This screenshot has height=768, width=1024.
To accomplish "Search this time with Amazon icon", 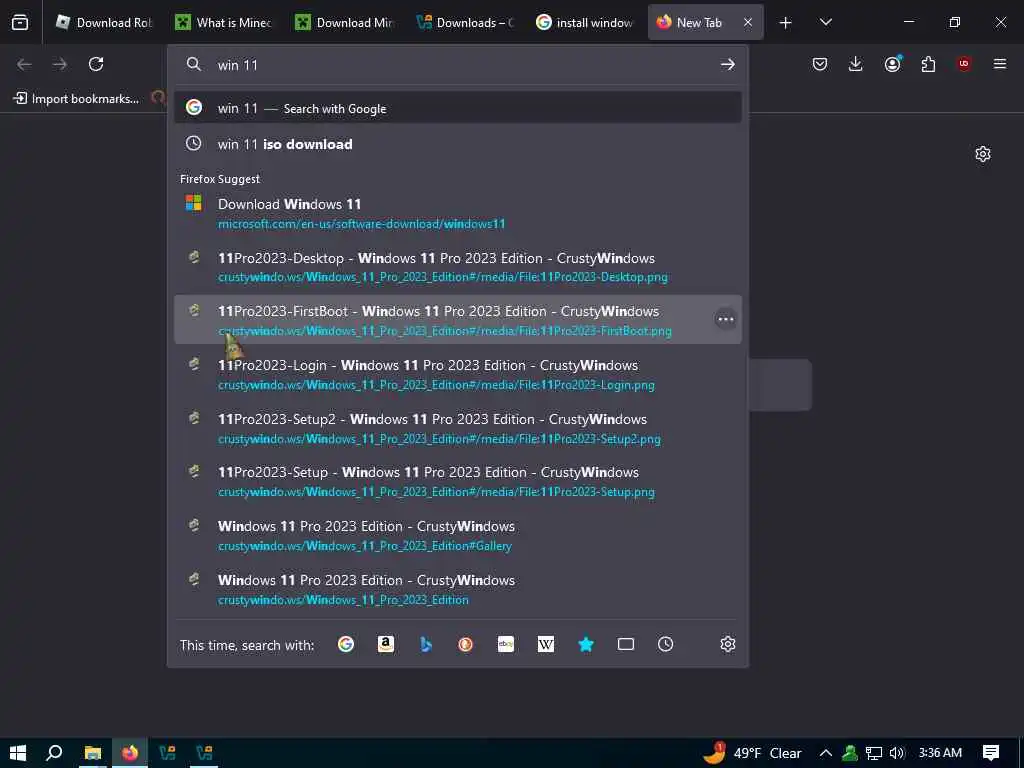I will 386,645.
